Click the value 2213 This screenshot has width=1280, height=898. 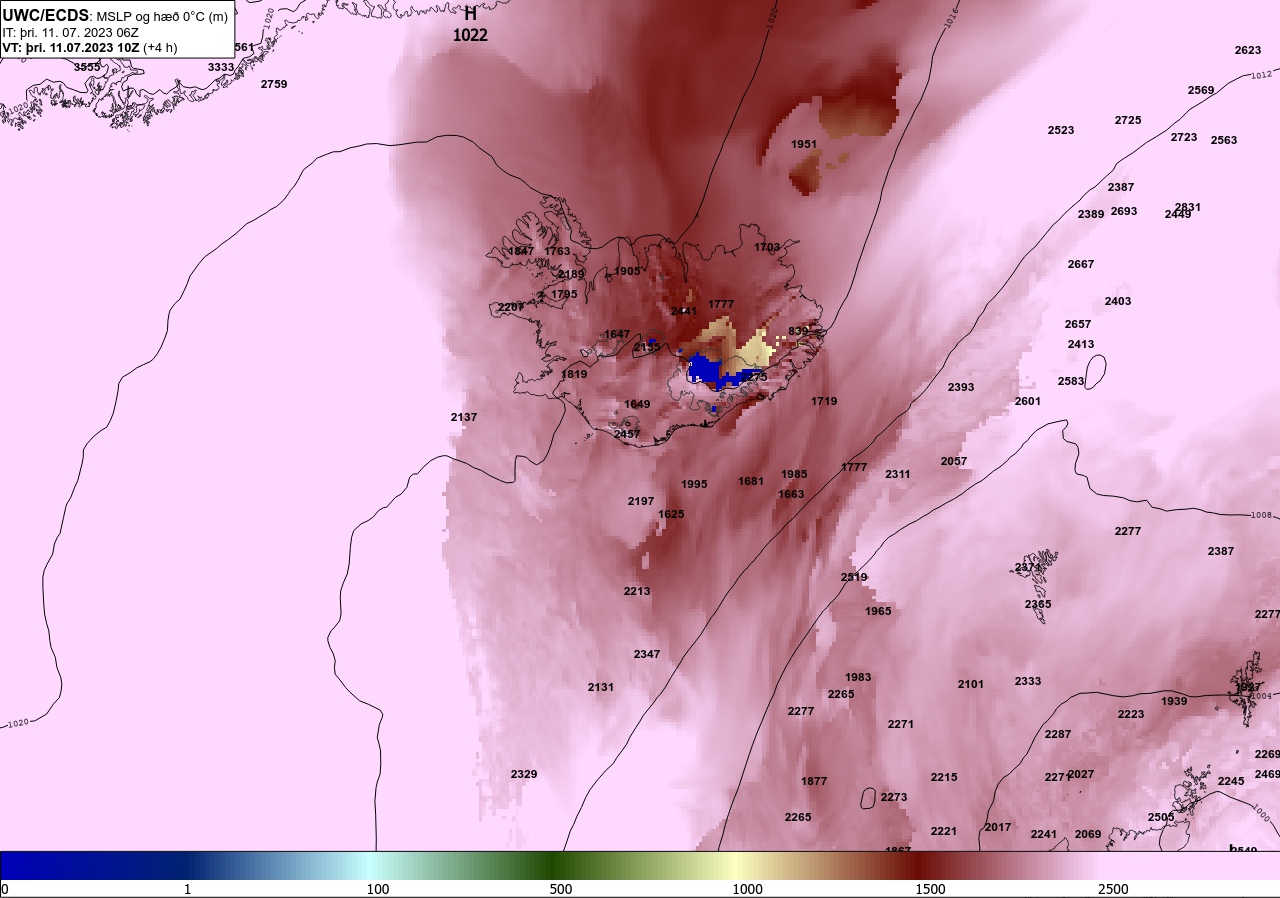(x=637, y=591)
